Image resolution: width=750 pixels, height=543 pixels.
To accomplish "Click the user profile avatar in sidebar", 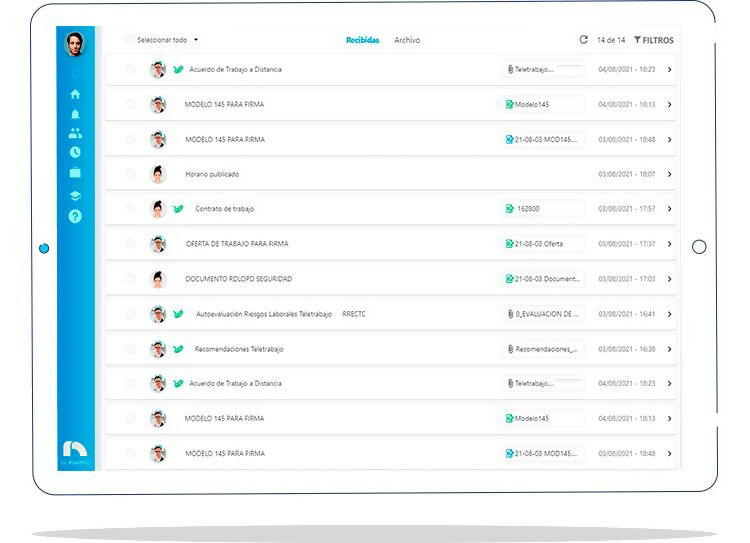I will tap(75, 43).
